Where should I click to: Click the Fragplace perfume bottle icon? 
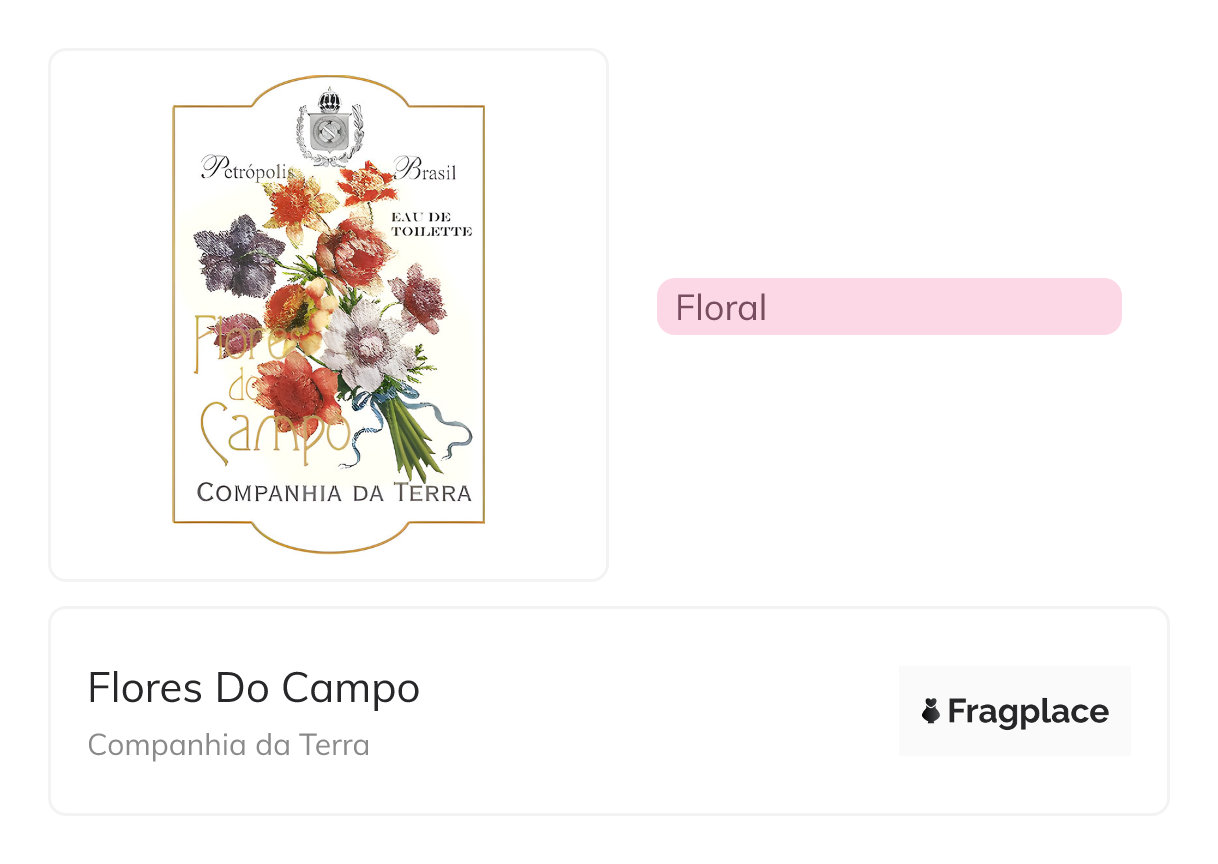(931, 712)
